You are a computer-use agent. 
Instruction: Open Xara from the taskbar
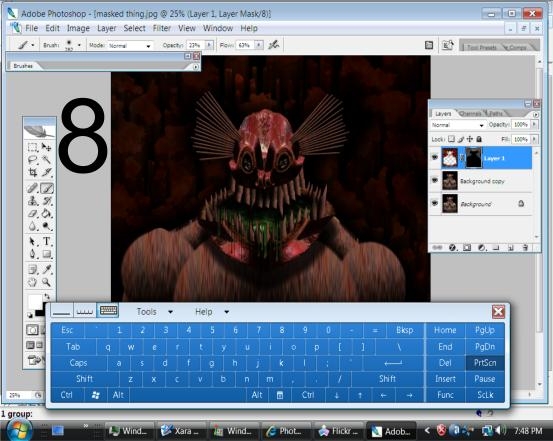coord(181,431)
